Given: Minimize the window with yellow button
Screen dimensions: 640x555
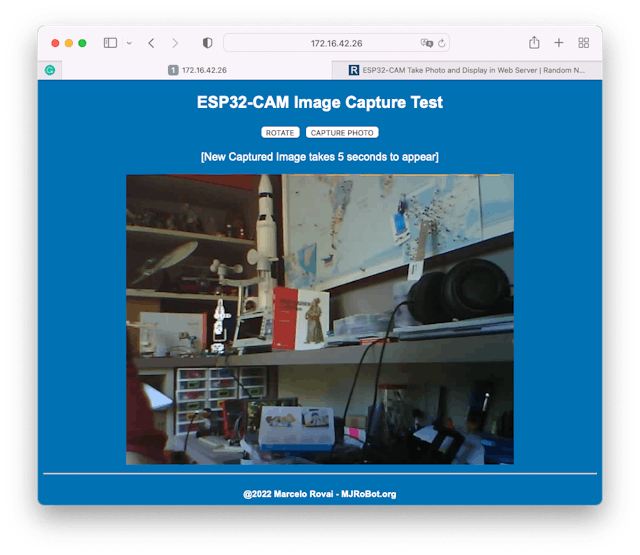Looking at the screenshot, I should [x=69, y=43].
